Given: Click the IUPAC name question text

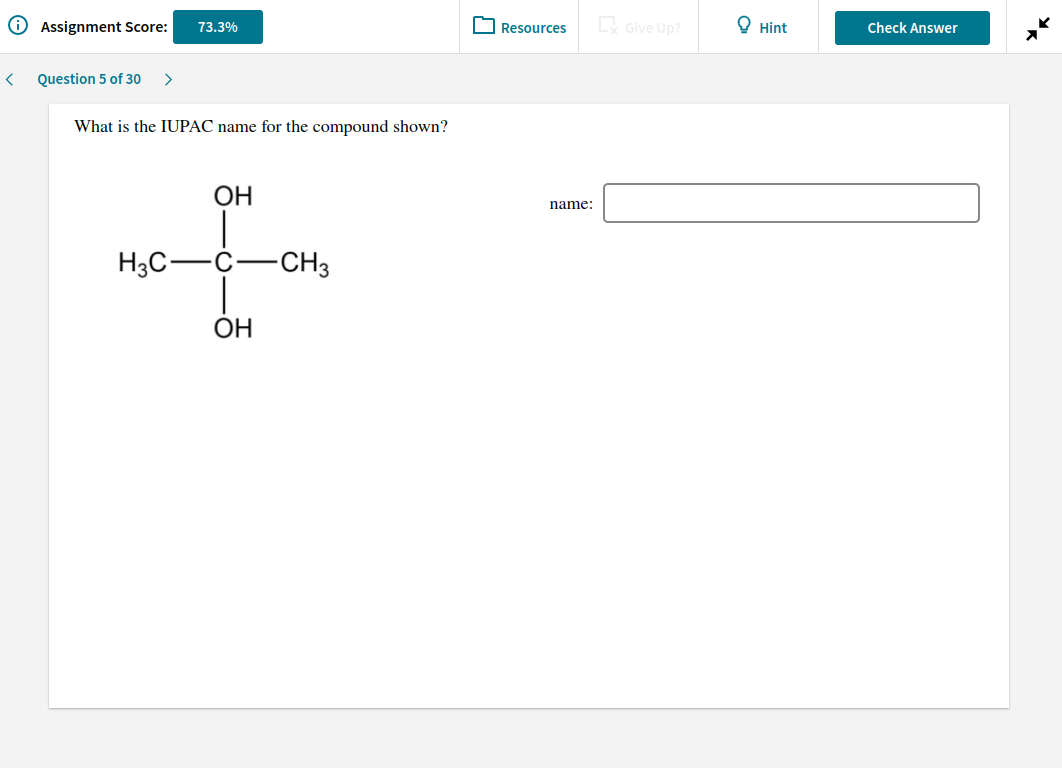Looking at the screenshot, I should tap(260, 126).
